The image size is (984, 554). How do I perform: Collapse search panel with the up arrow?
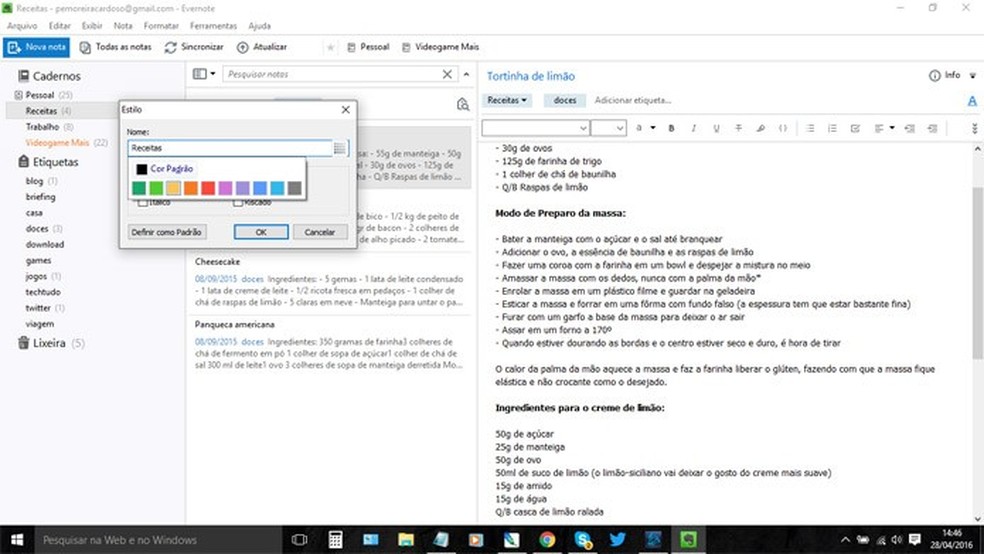466,74
